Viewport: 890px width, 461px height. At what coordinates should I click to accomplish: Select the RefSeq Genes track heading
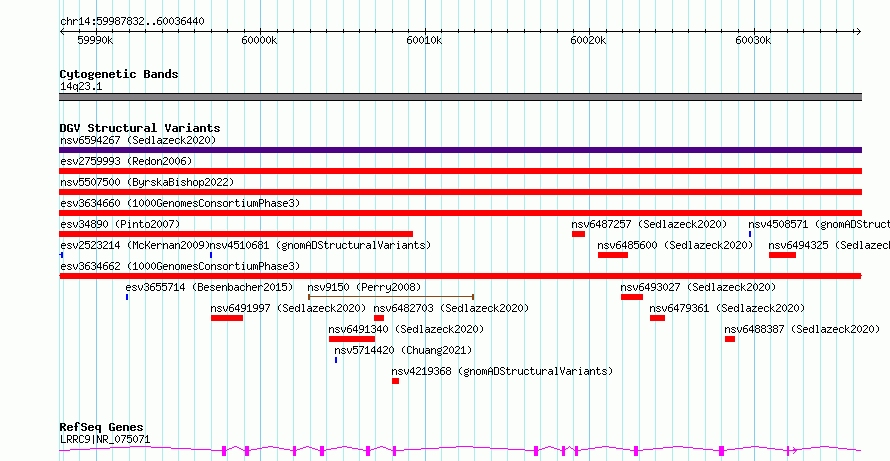pos(101,428)
